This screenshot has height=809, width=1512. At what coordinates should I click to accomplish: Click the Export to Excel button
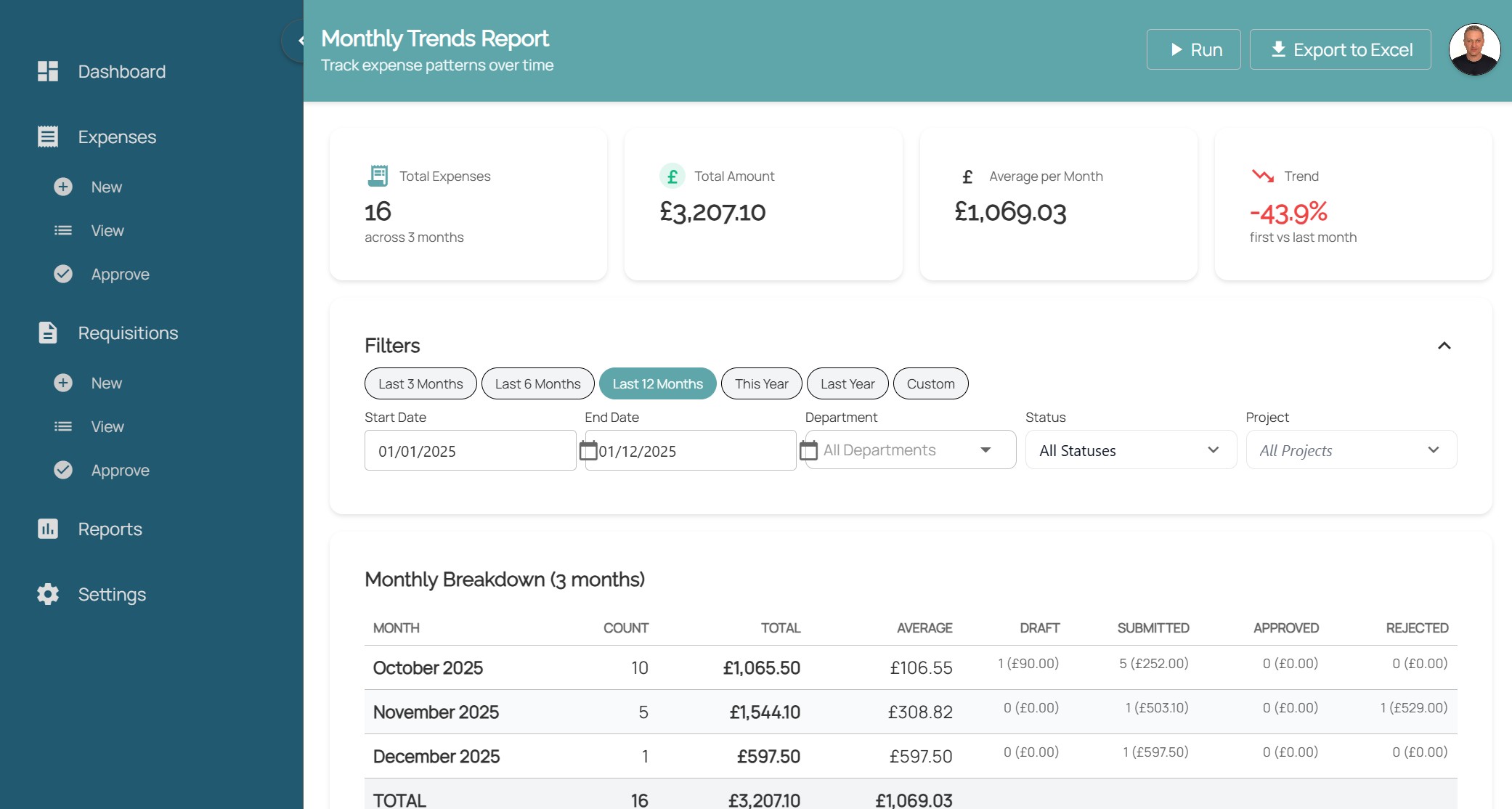pos(1340,49)
